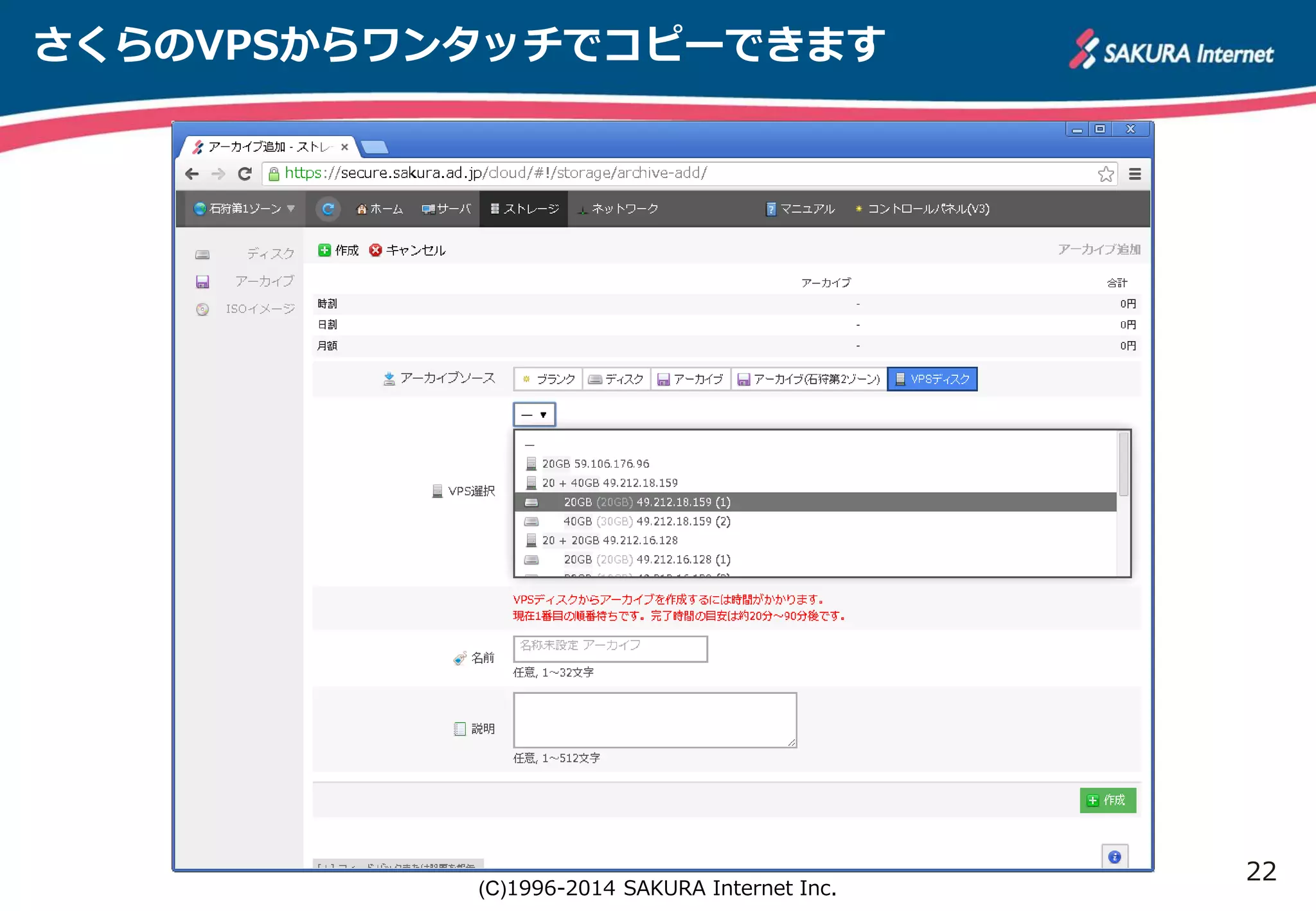Click the 月額 pricing row label
Screen dimensions: 1316x911
click(327, 346)
